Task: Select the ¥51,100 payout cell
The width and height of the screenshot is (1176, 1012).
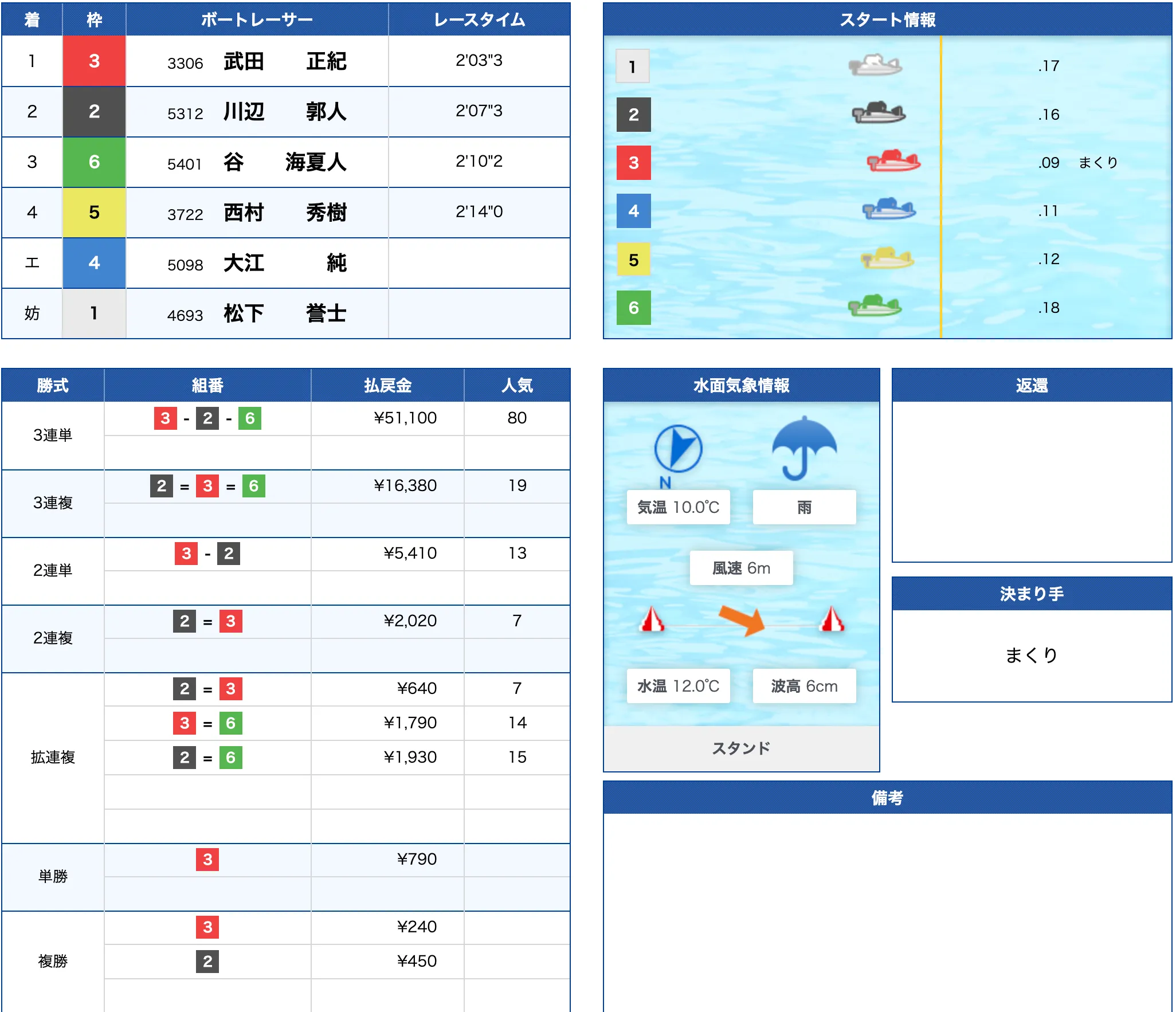Action: (x=405, y=418)
